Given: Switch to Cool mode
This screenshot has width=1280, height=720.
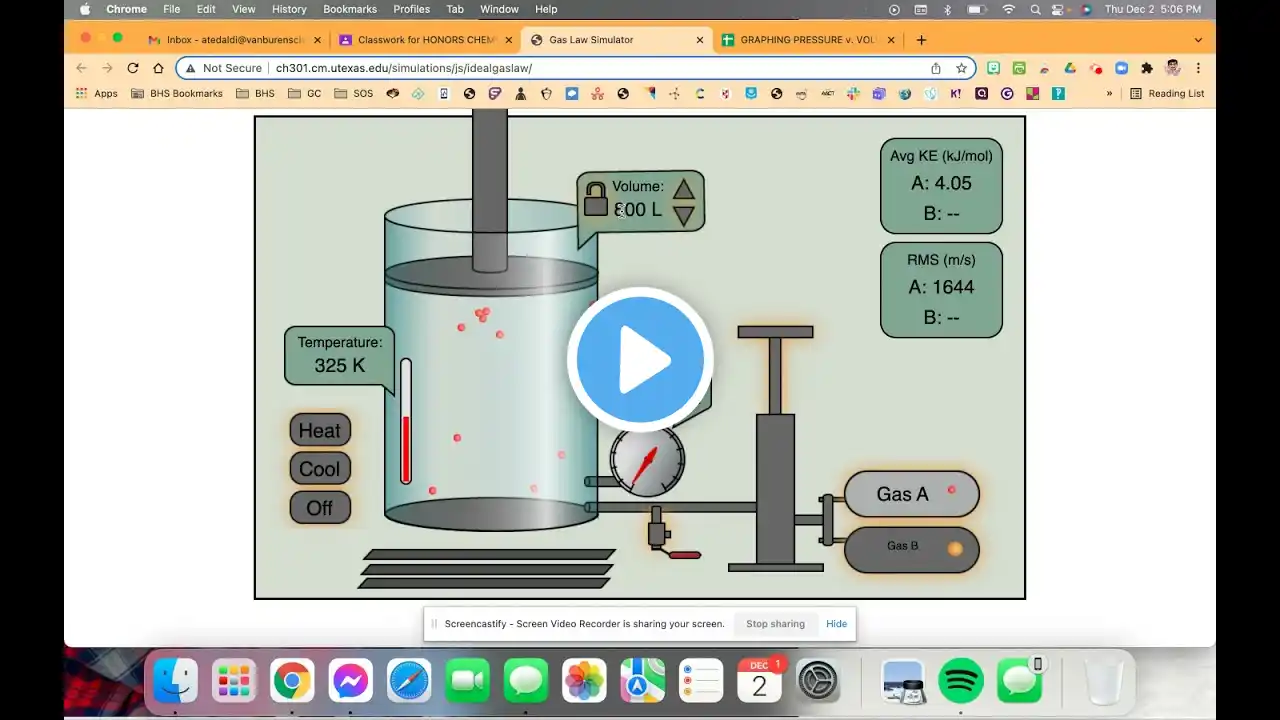Looking at the screenshot, I should click(x=320, y=469).
